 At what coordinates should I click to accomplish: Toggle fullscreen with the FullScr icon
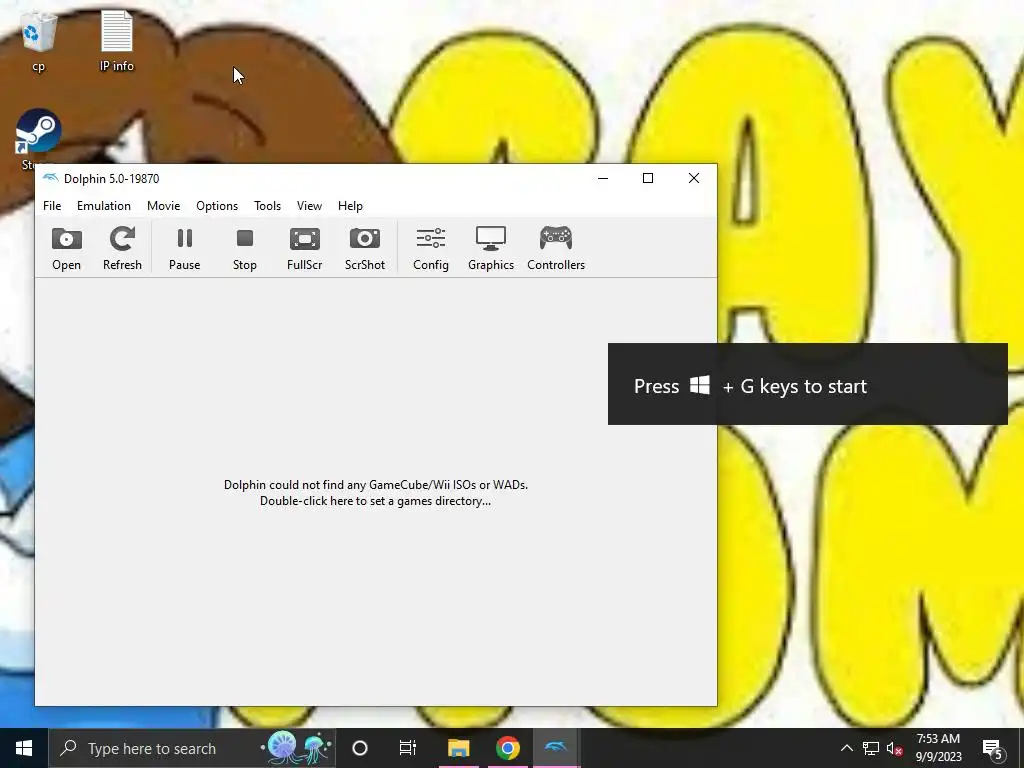click(x=304, y=248)
